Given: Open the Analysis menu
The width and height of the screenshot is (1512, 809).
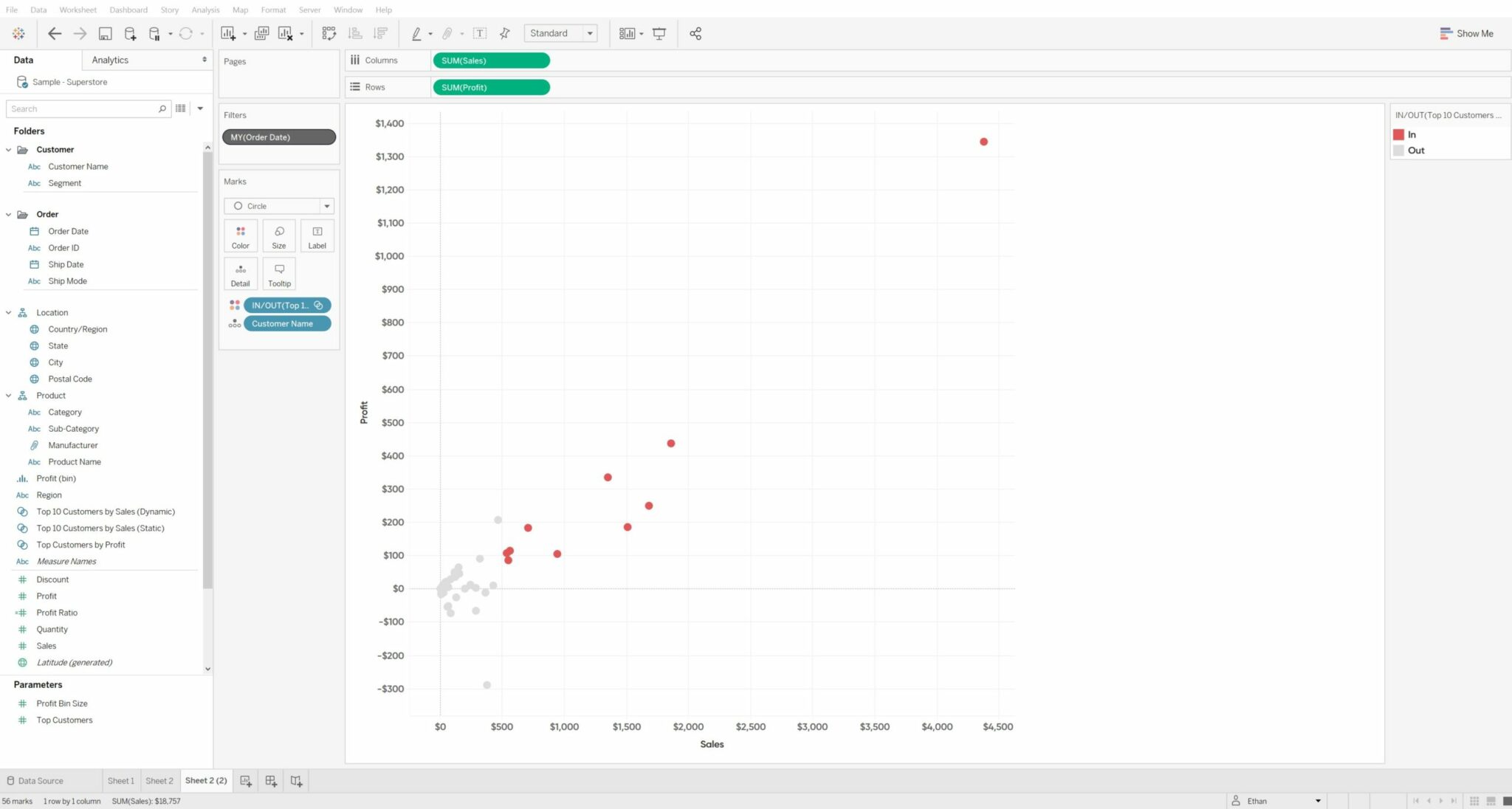Looking at the screenshot, I should (205, 10).
